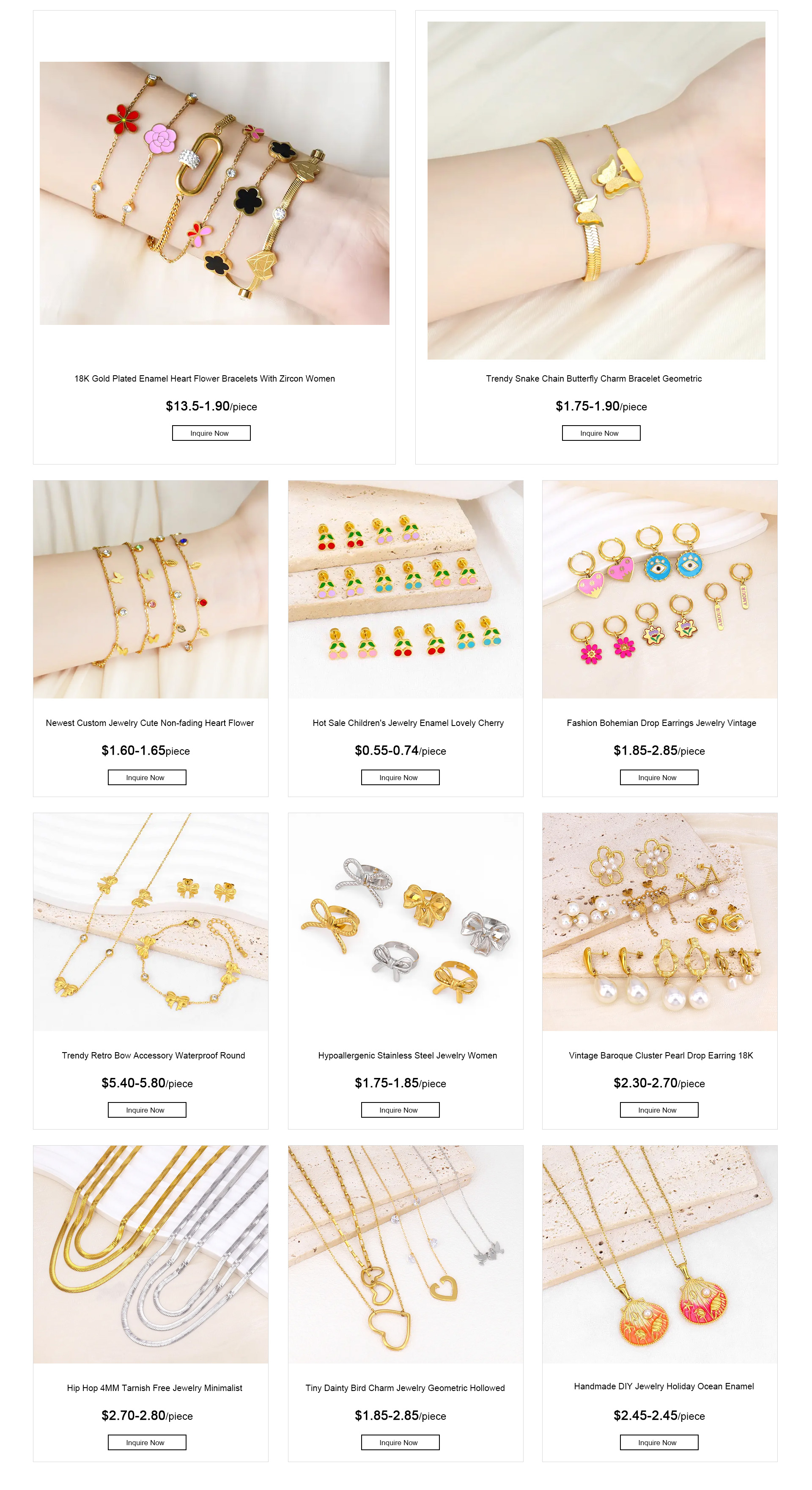812x1490 pixels.
Task: View the bow rings product photo
Action: click(x=406, y=921)
